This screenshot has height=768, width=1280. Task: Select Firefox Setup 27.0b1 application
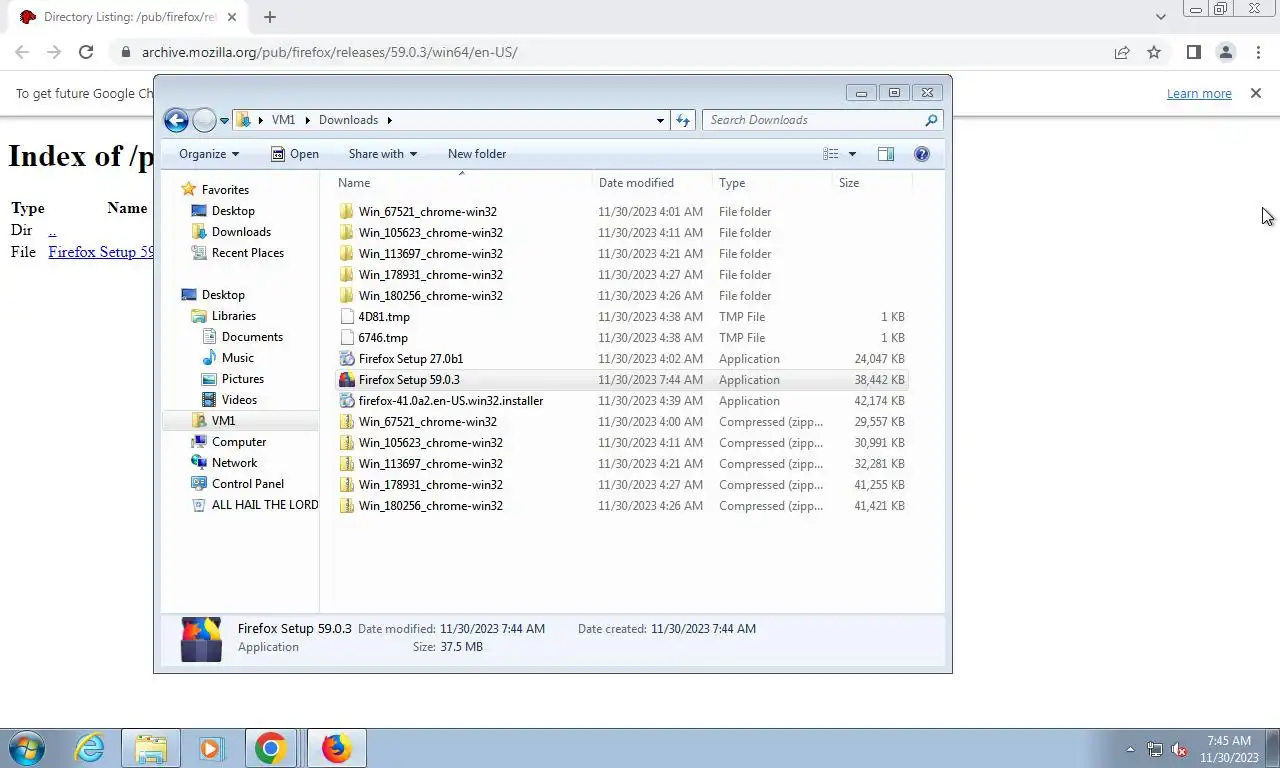coord(621,359)
